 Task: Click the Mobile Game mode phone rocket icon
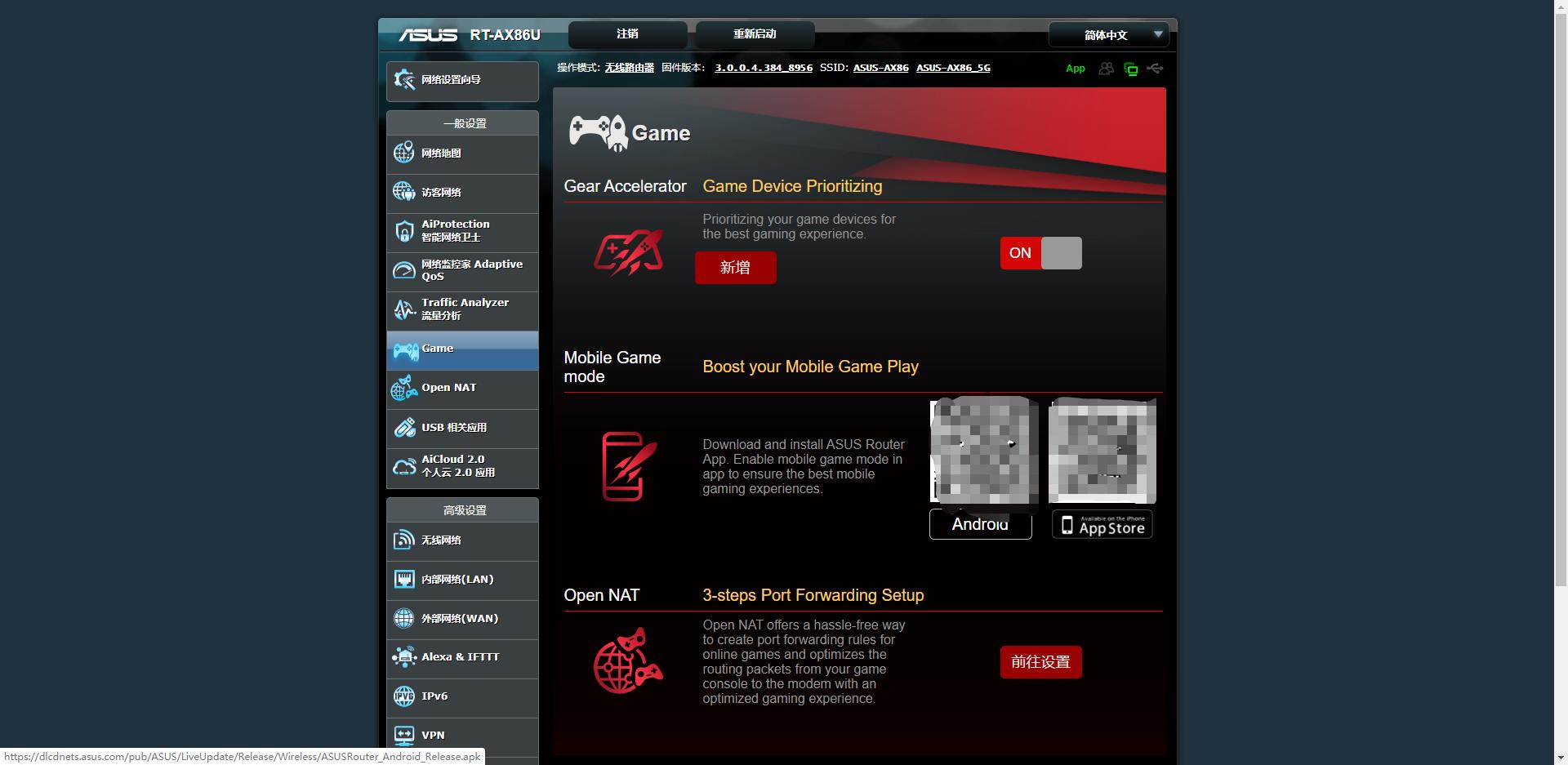click(628, 466)
